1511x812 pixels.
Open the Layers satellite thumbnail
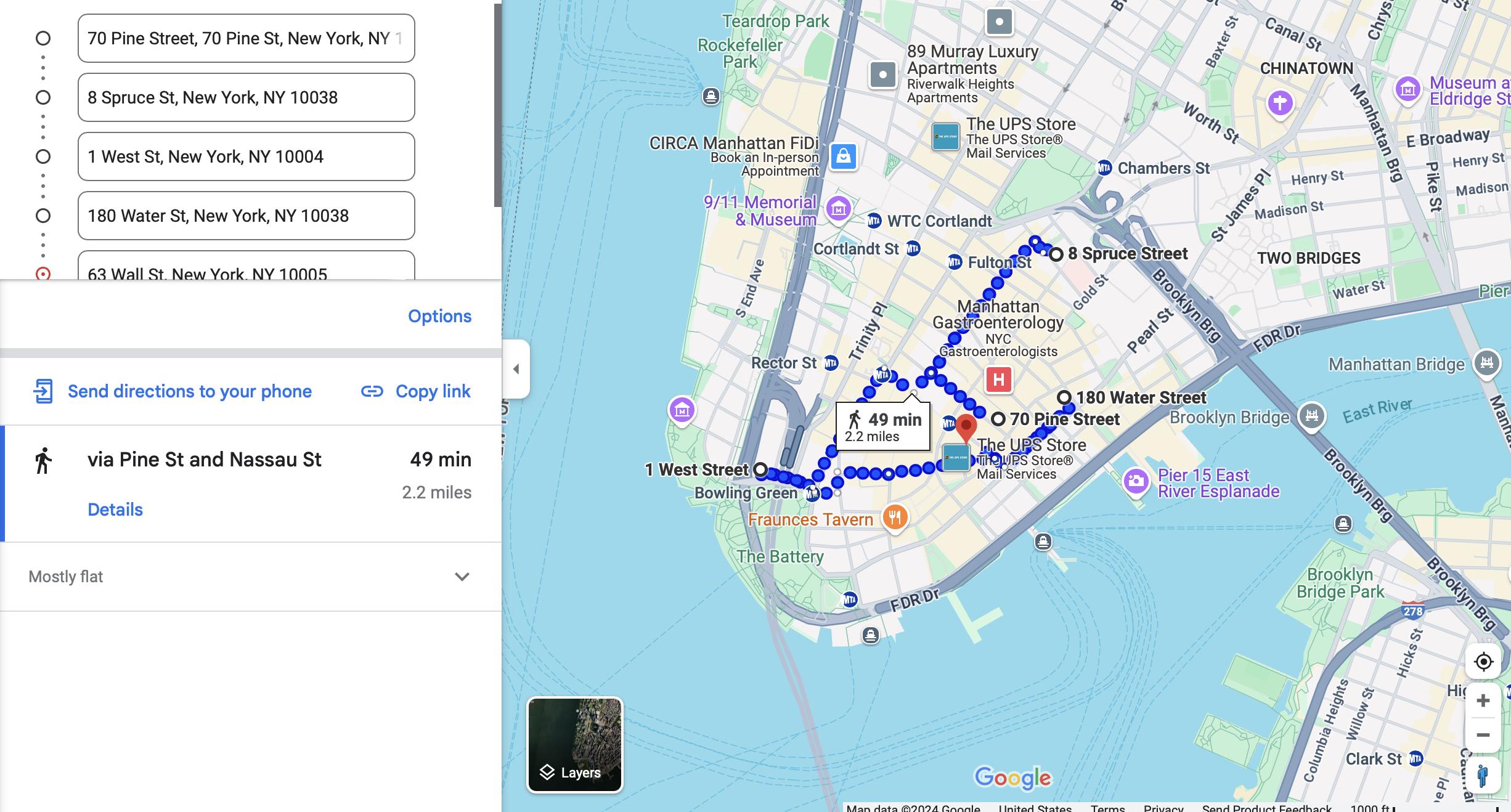[x=574, y=744]
